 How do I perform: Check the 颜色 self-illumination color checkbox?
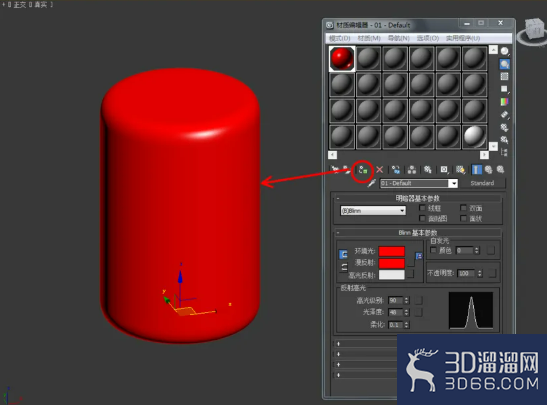[434, 250]
